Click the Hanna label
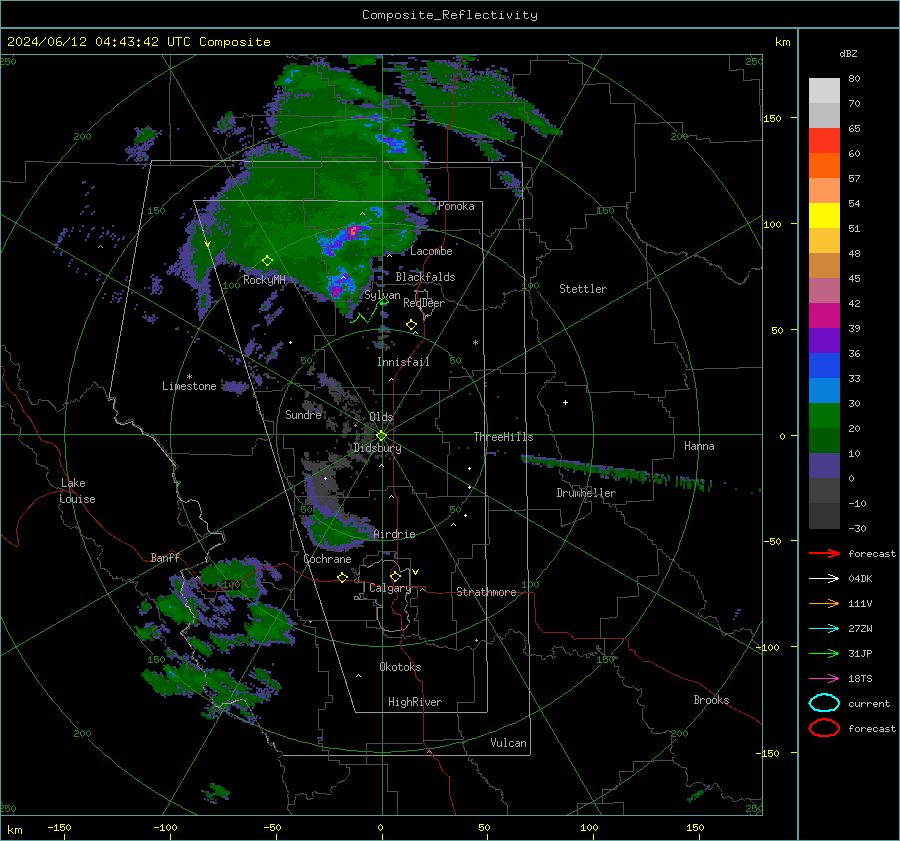This screenshot has height=841, width=900. point(699,446)
